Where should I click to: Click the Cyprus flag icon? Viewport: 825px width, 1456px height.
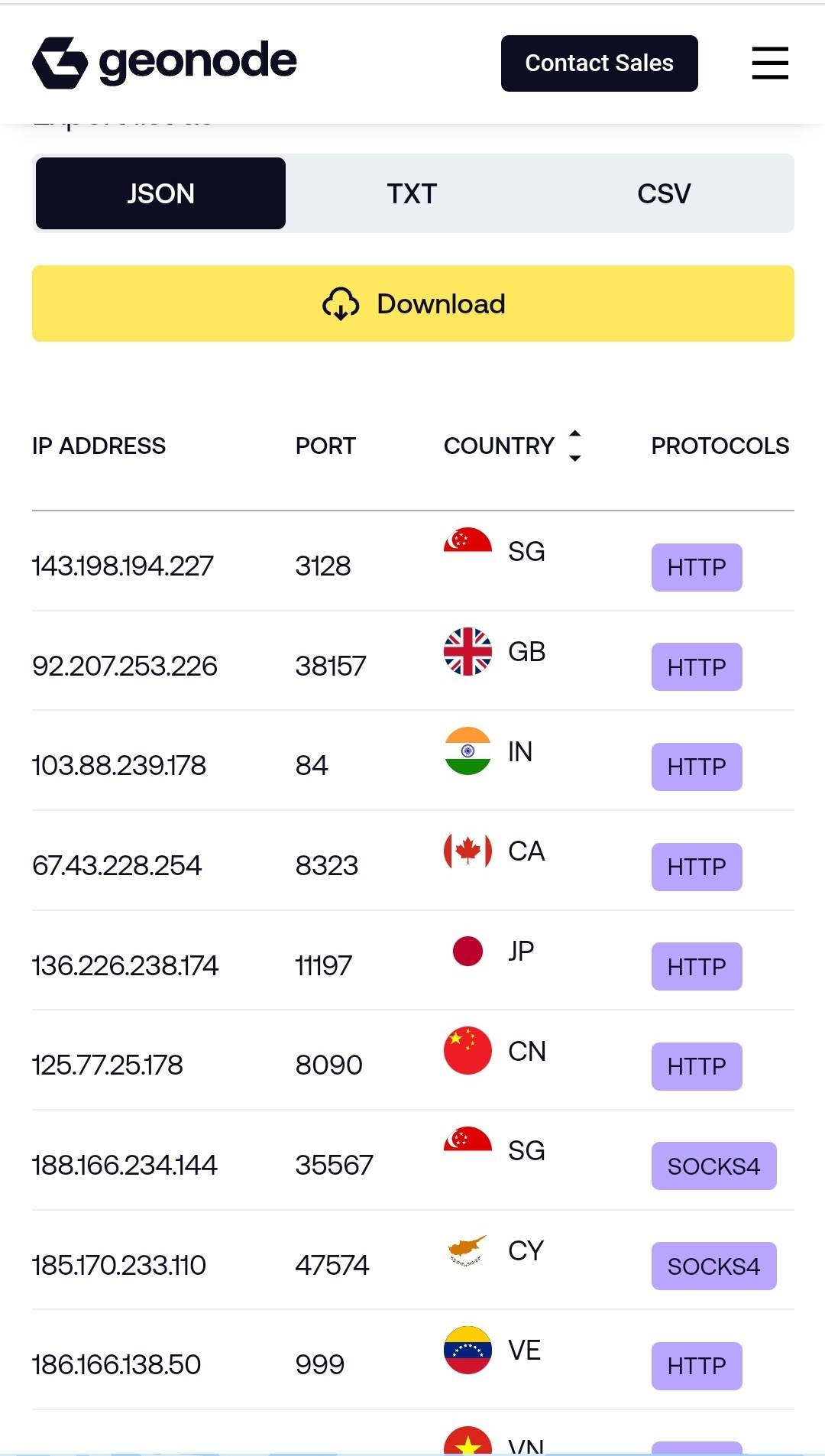(x=467, y=1250)
